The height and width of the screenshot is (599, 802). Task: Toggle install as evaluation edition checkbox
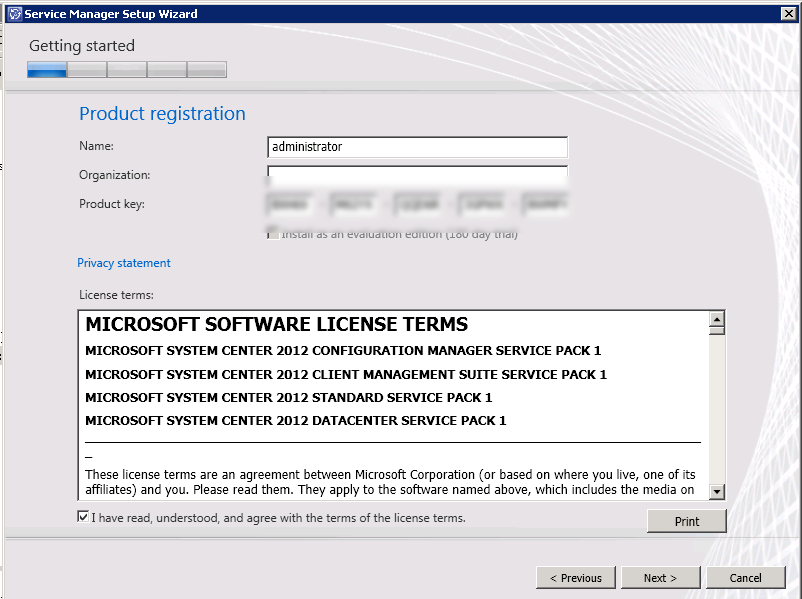[273, 234]
